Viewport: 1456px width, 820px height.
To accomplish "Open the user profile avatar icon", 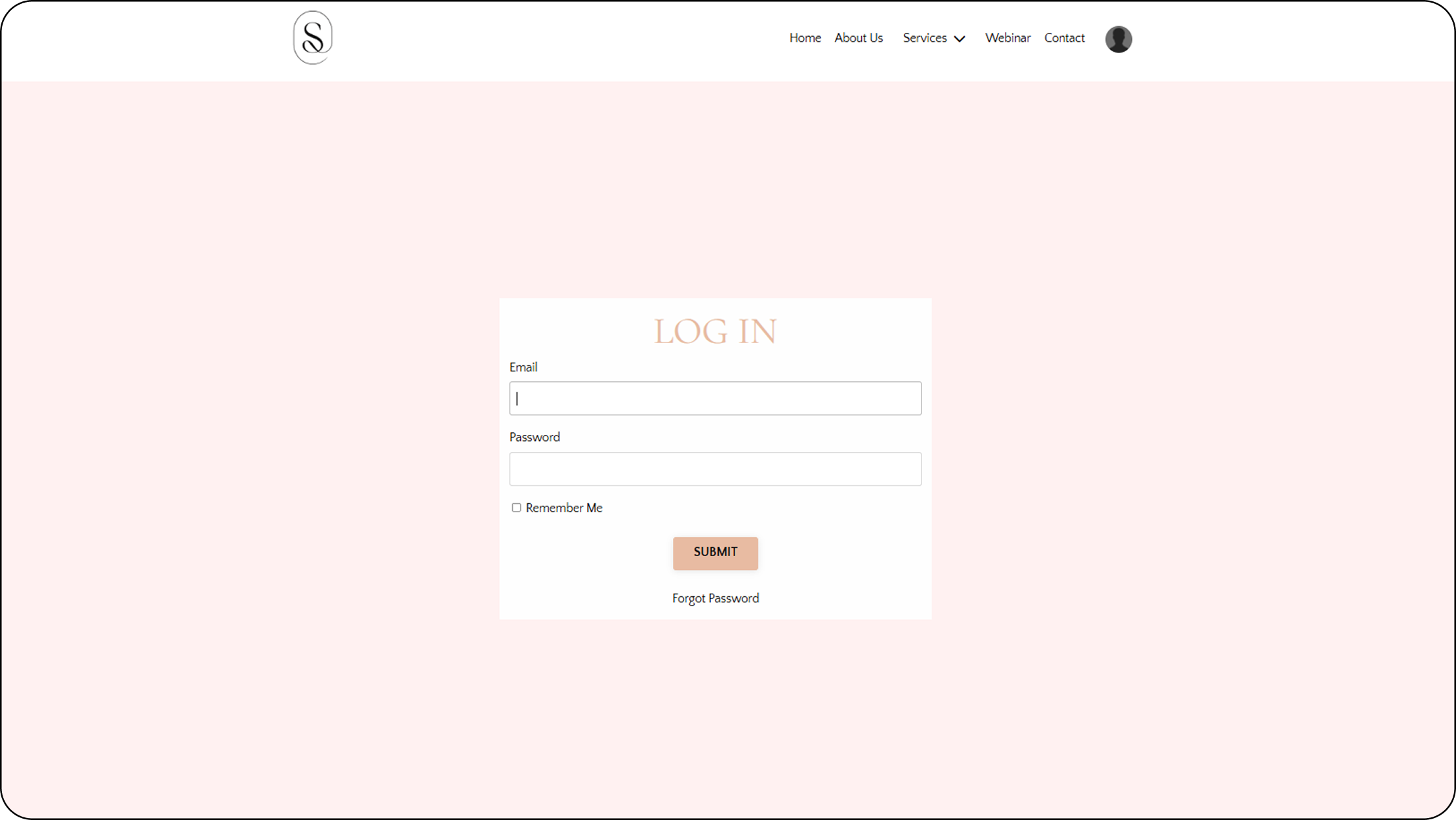I will click(x=1118, y=39).
